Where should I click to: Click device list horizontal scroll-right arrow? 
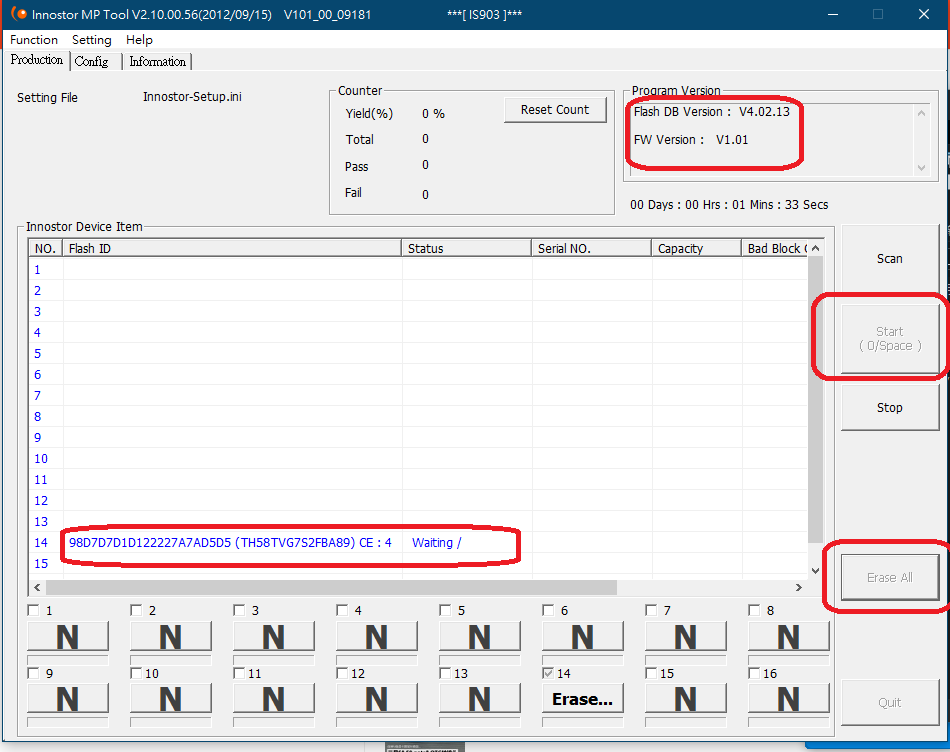[799, 587]
